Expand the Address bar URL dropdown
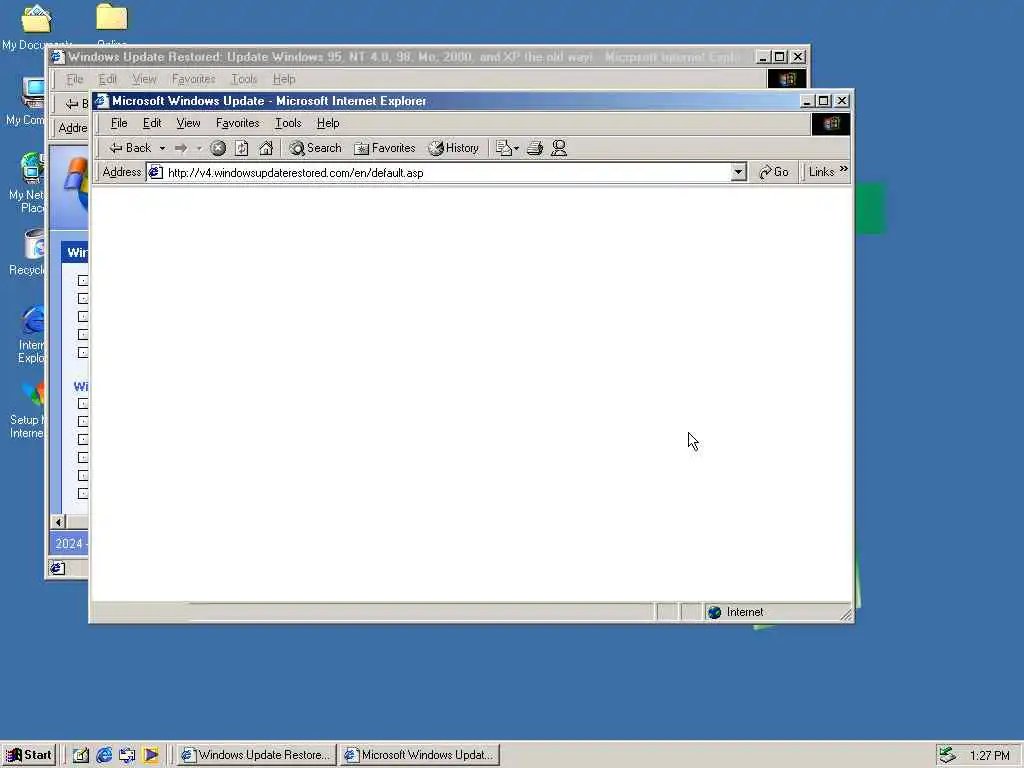Screen dimensions: 1024x768 coord(738,172)
